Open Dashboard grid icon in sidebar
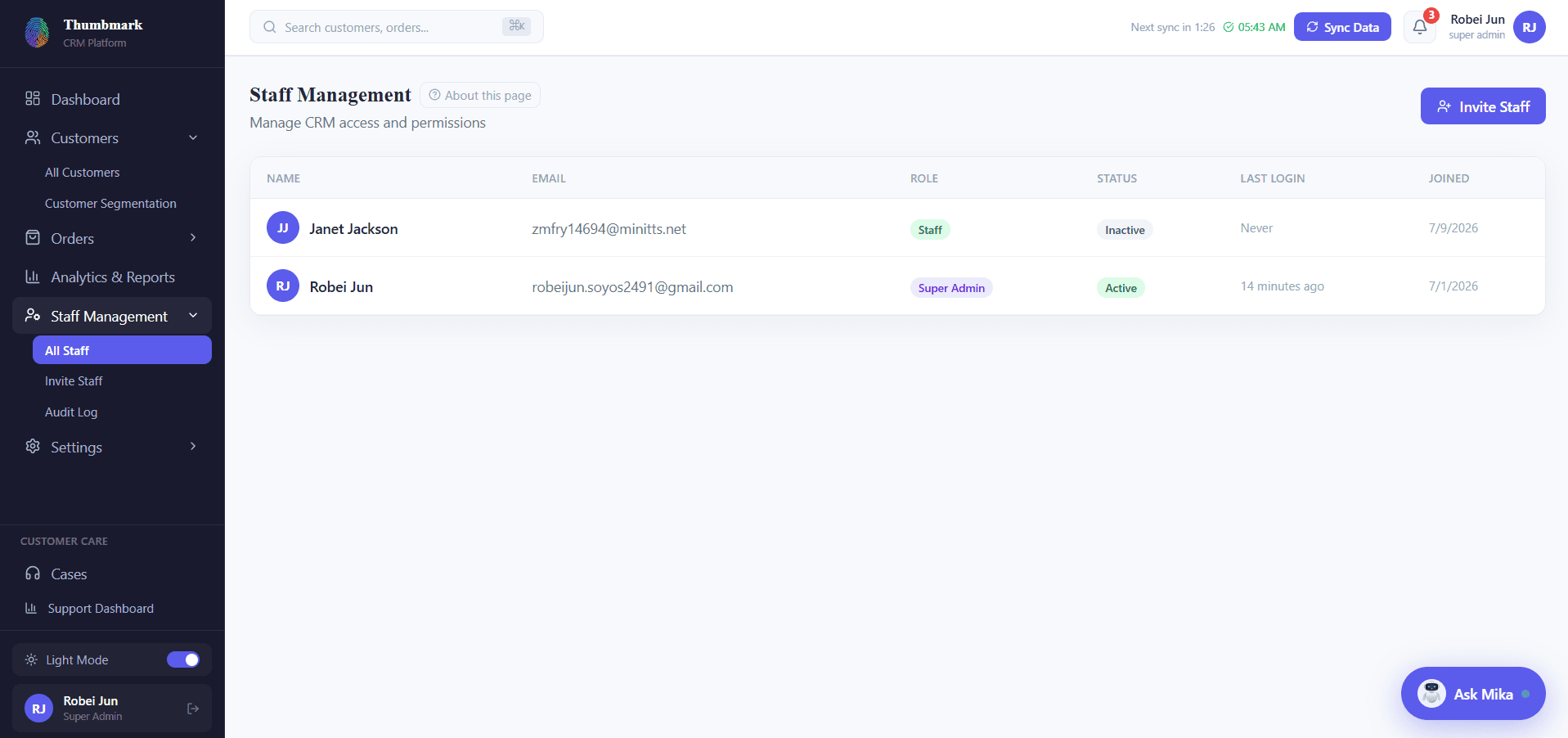The height and width of the screenshot is (738, 1568). point(33,99)
